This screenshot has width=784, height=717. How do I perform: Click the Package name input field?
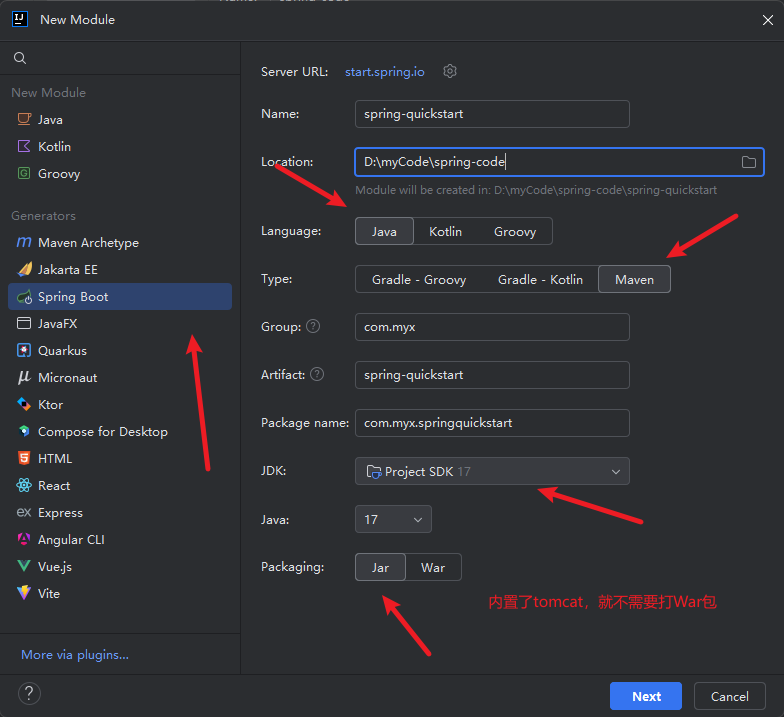(491, 423)
